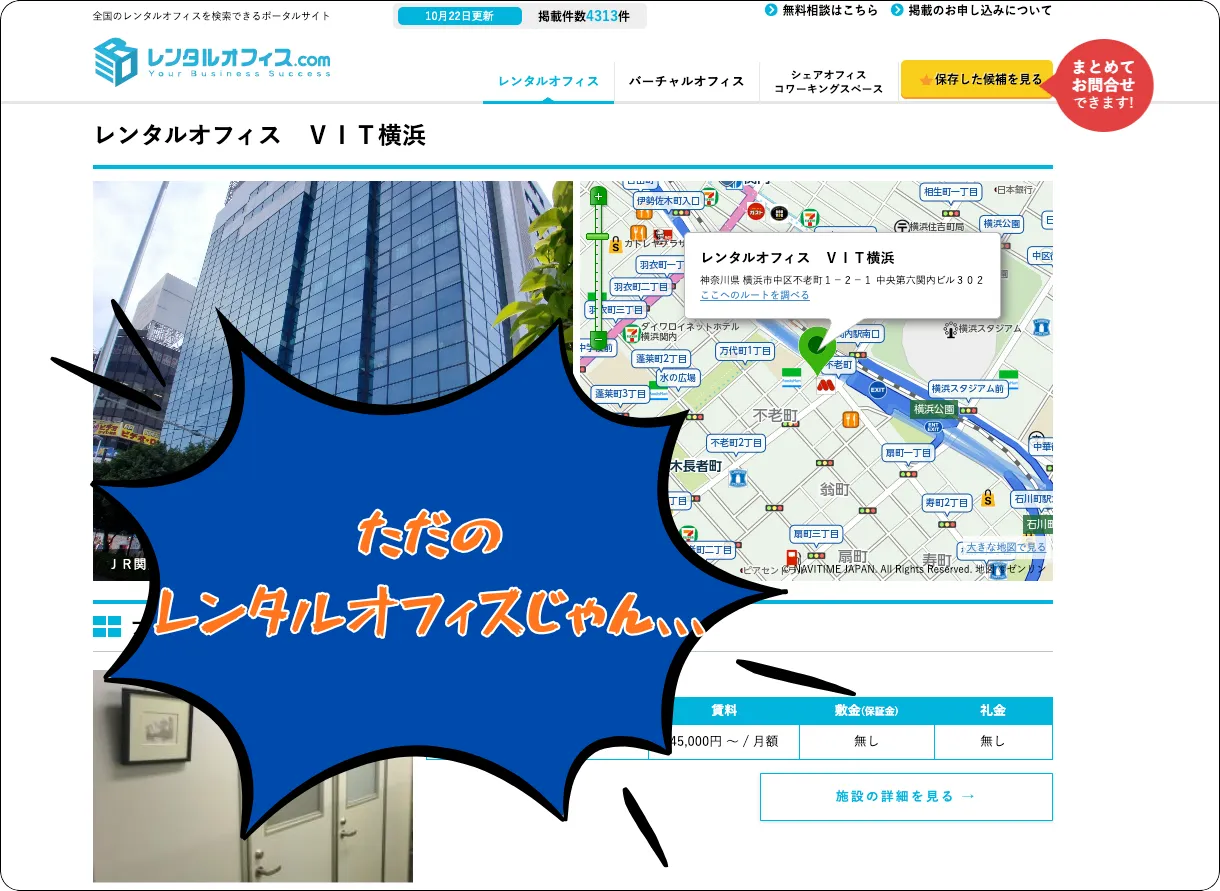Click the red M metro icon near 不老町
This screenshot has height=891, width=1220.
(x=824, y=386)
